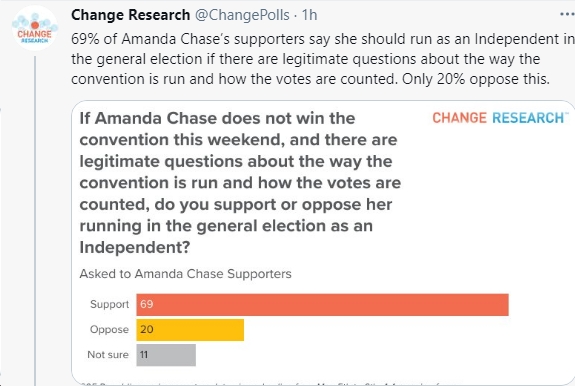
Task: Click the Oppose label on the chart
Action: [109, 330]
